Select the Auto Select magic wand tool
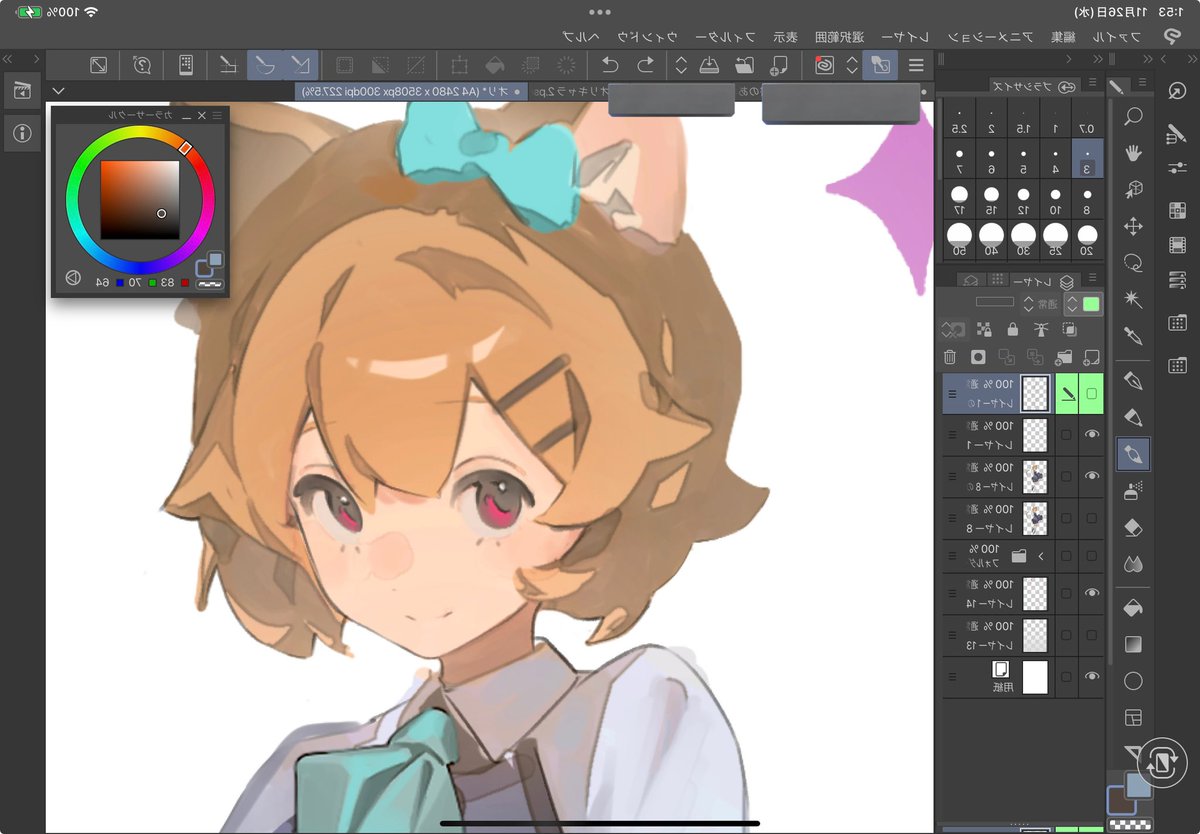The width and height of the screenshot is (1200, 834). tap(1133, 299)
